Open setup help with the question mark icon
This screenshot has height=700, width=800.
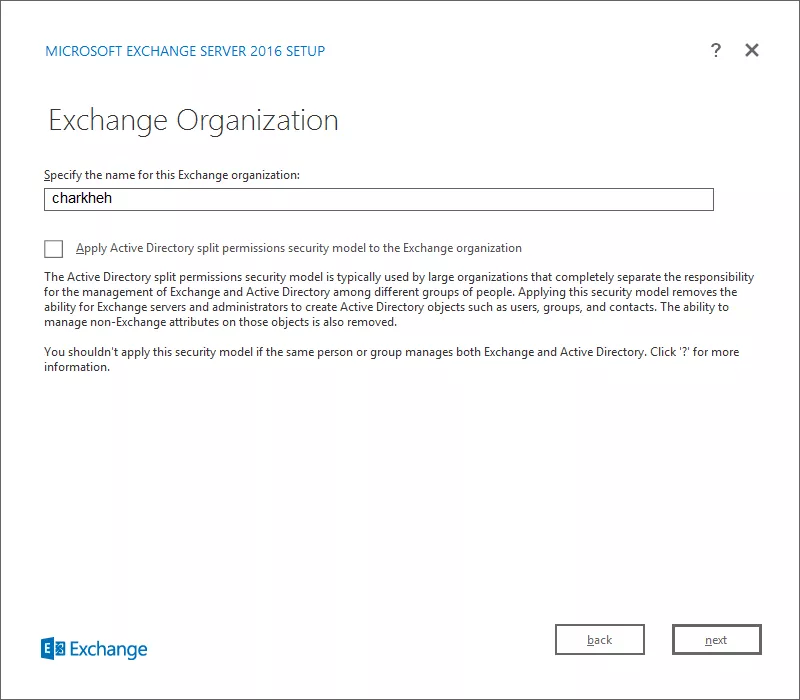coord(716,50)
